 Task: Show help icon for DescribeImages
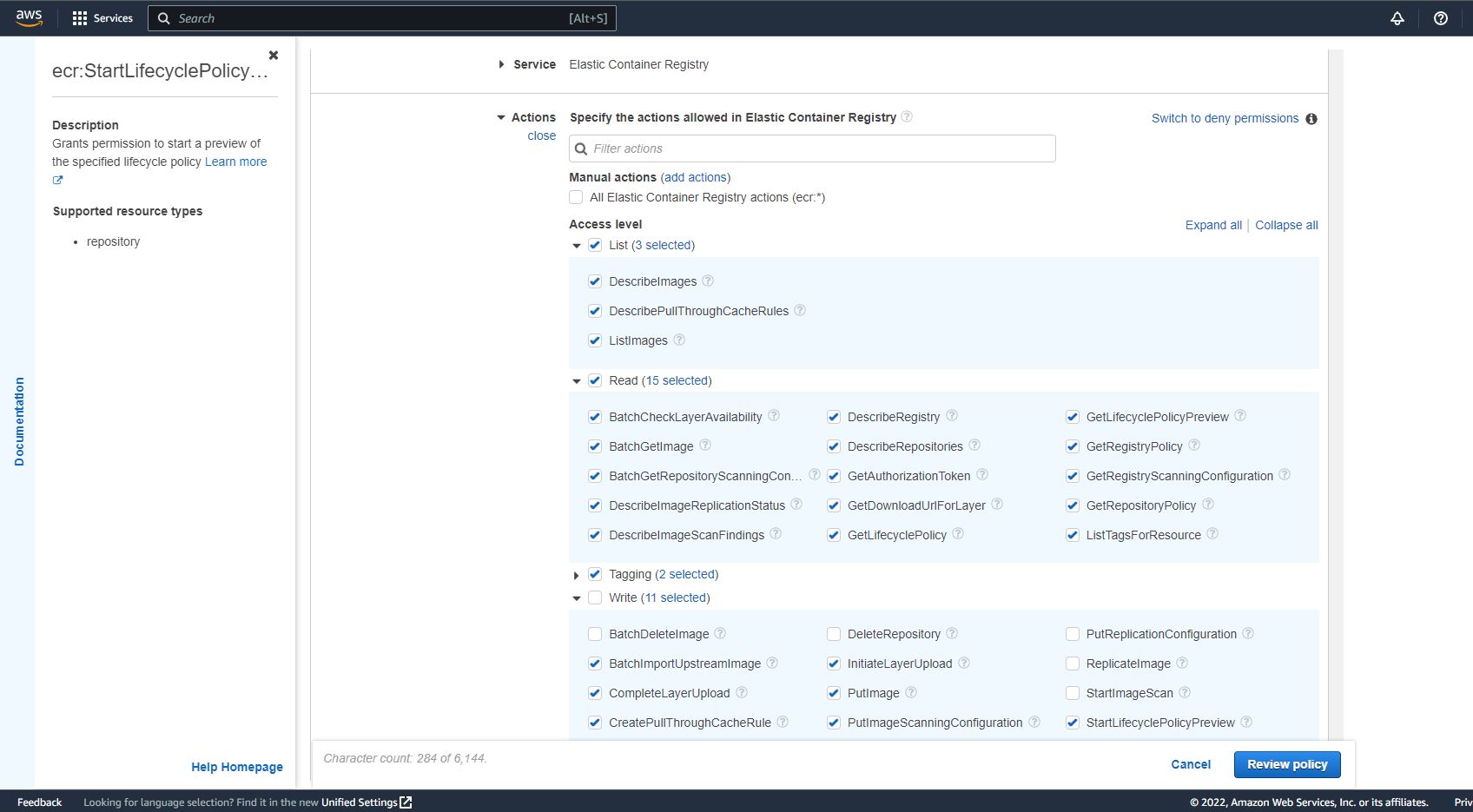[x=708, y=281]
